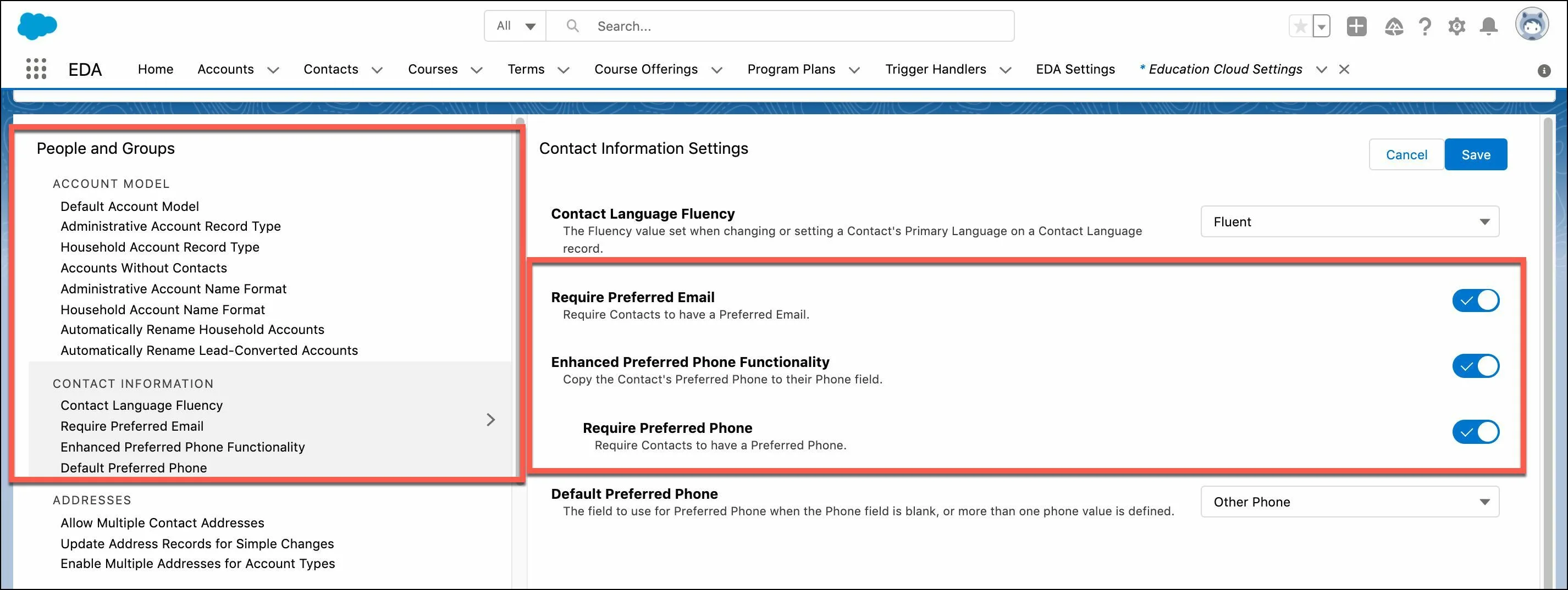Click into the global Search field
This screenshot has width=1568, height=590.
click(x=780, y=26)
